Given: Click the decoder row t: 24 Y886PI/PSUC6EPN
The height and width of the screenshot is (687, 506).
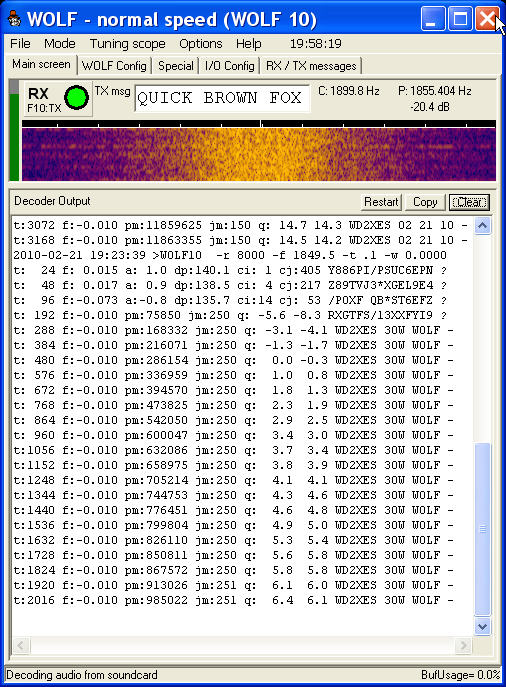Looking at the screenshot, I should [230, 270].
